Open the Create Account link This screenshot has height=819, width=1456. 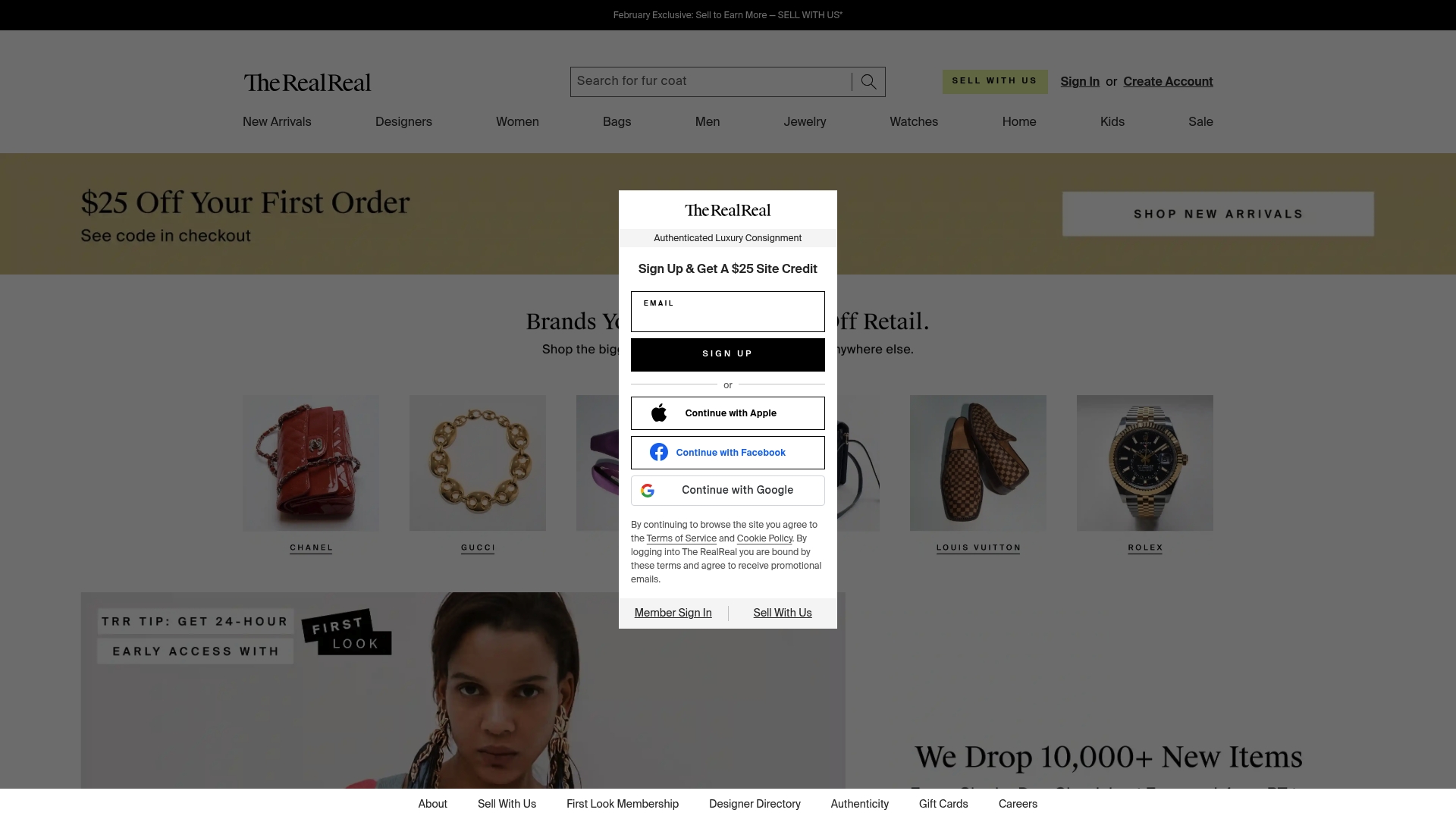coord(1168,81)
